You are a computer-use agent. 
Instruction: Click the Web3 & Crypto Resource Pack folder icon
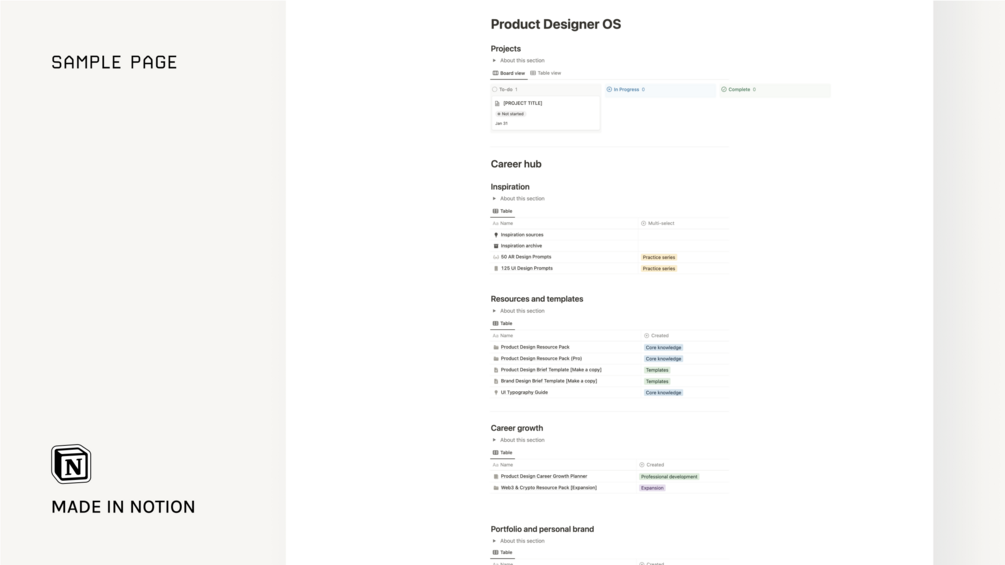coord(496,488)
